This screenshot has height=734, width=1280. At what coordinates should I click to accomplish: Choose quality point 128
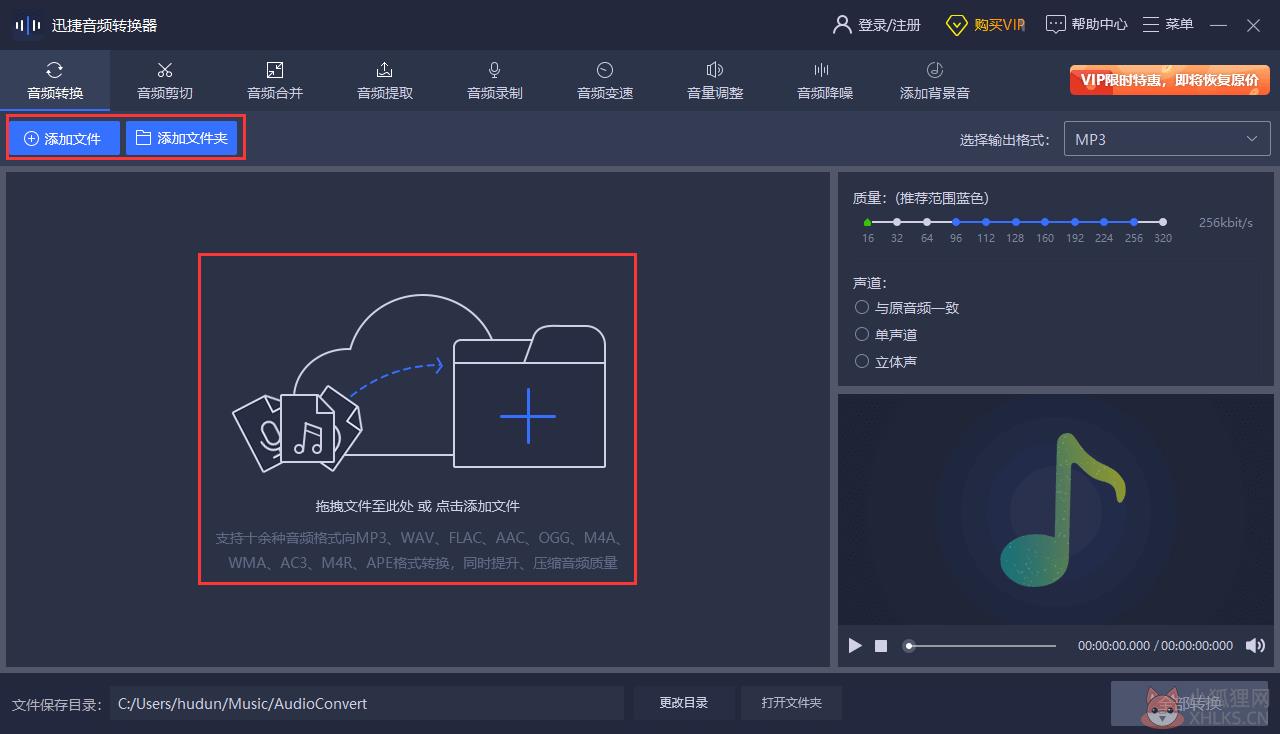pyautogui.click(x=1015, y=222)
